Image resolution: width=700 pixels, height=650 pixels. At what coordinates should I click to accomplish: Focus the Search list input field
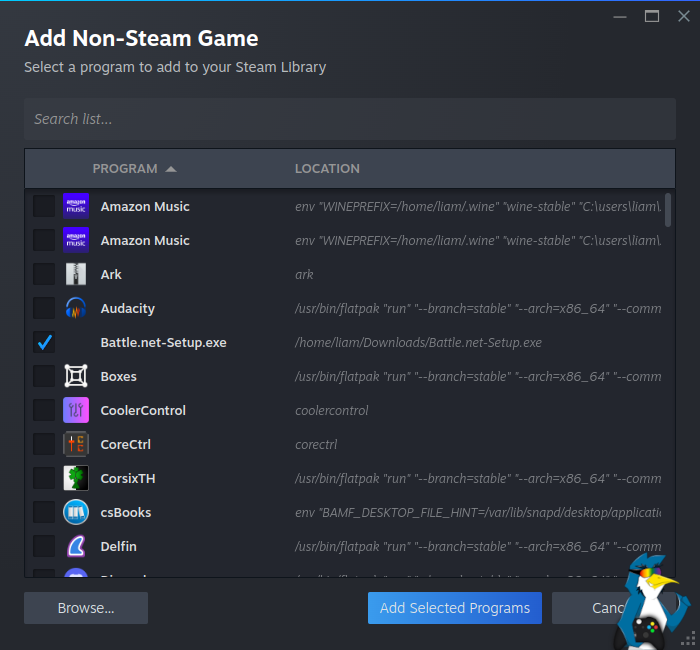pos(349,119)
